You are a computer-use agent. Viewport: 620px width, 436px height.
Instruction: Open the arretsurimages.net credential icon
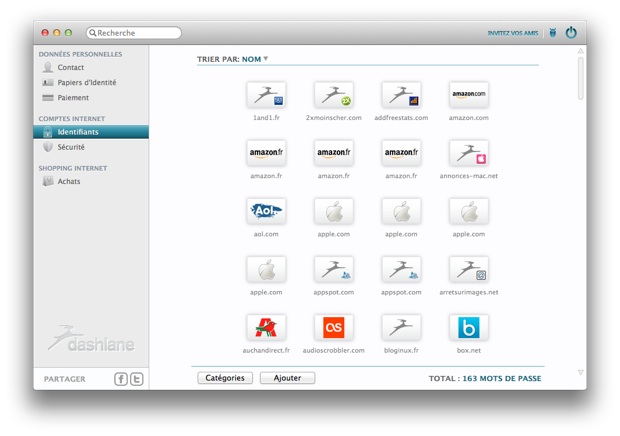click(469, 269)
